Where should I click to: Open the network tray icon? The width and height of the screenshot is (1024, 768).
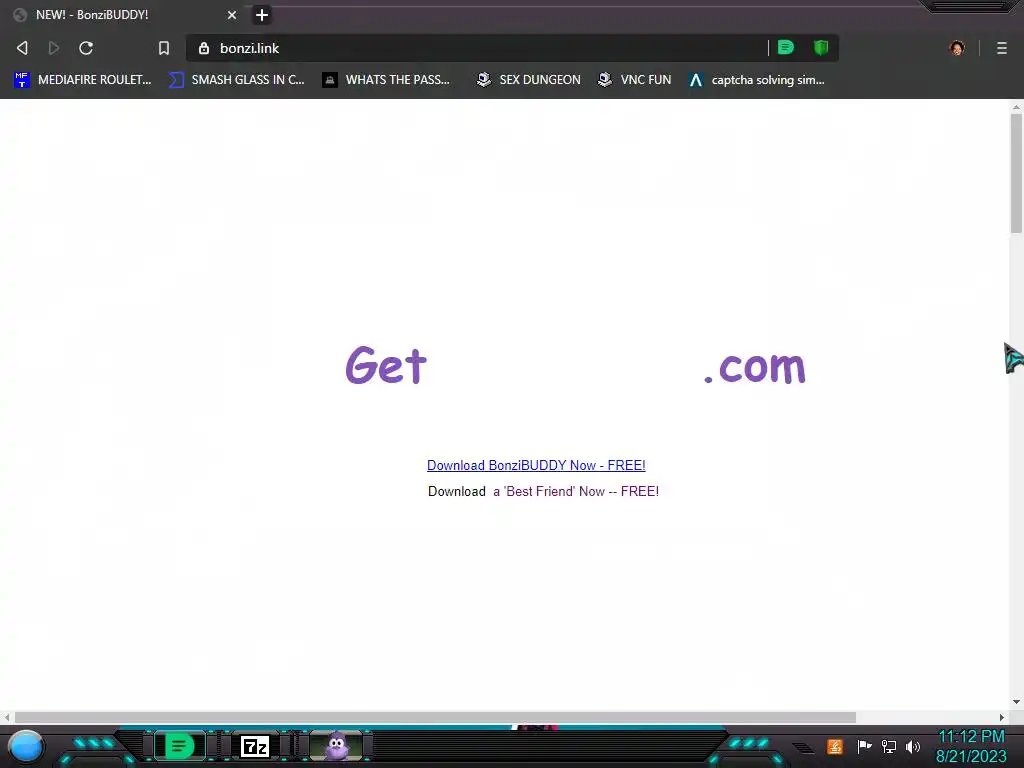[x=889, y=746]
